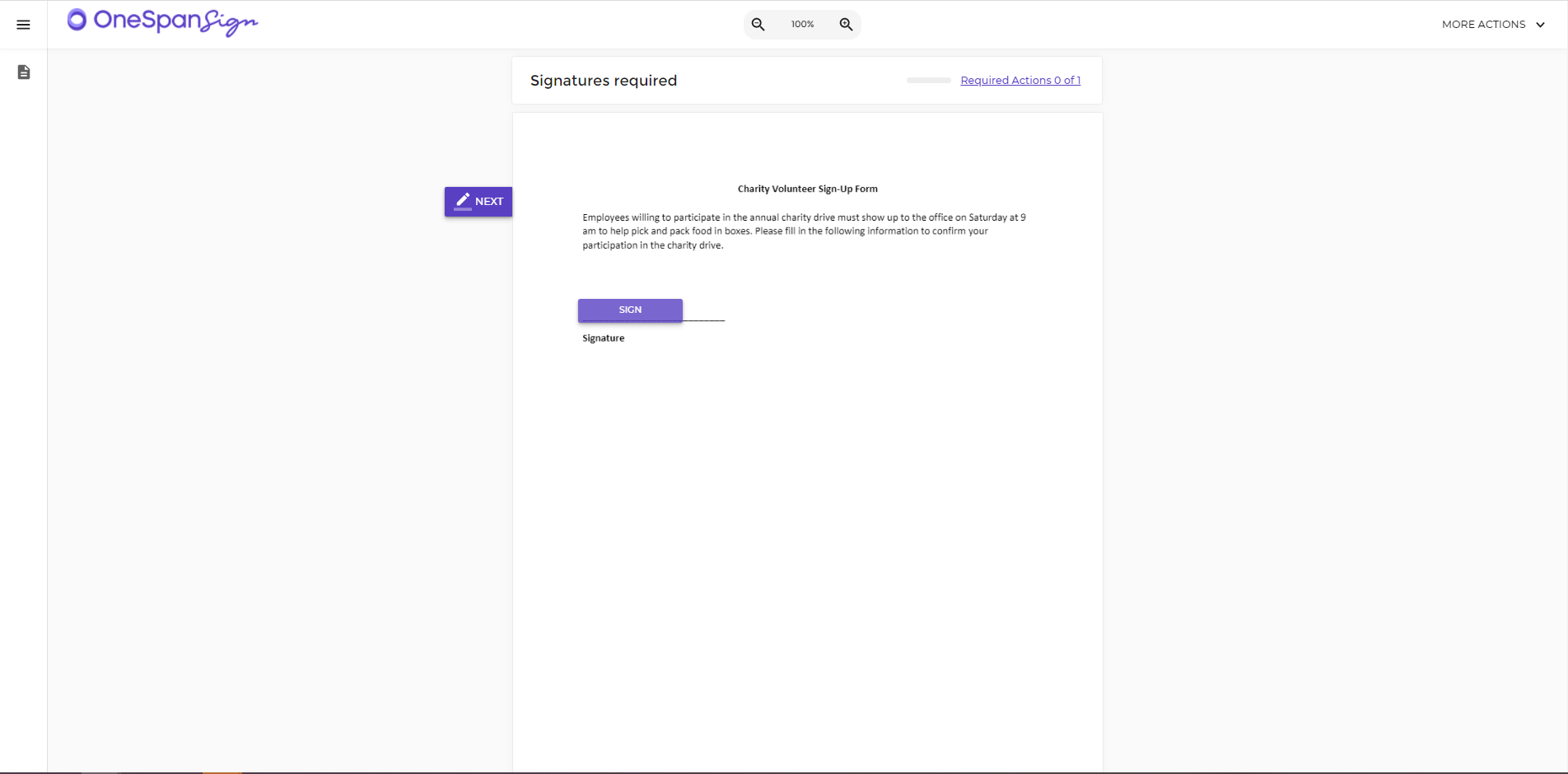1568x774 pixels.
Task: Collapse the left sidebar via the menu icon
Action: pos(23,24)
